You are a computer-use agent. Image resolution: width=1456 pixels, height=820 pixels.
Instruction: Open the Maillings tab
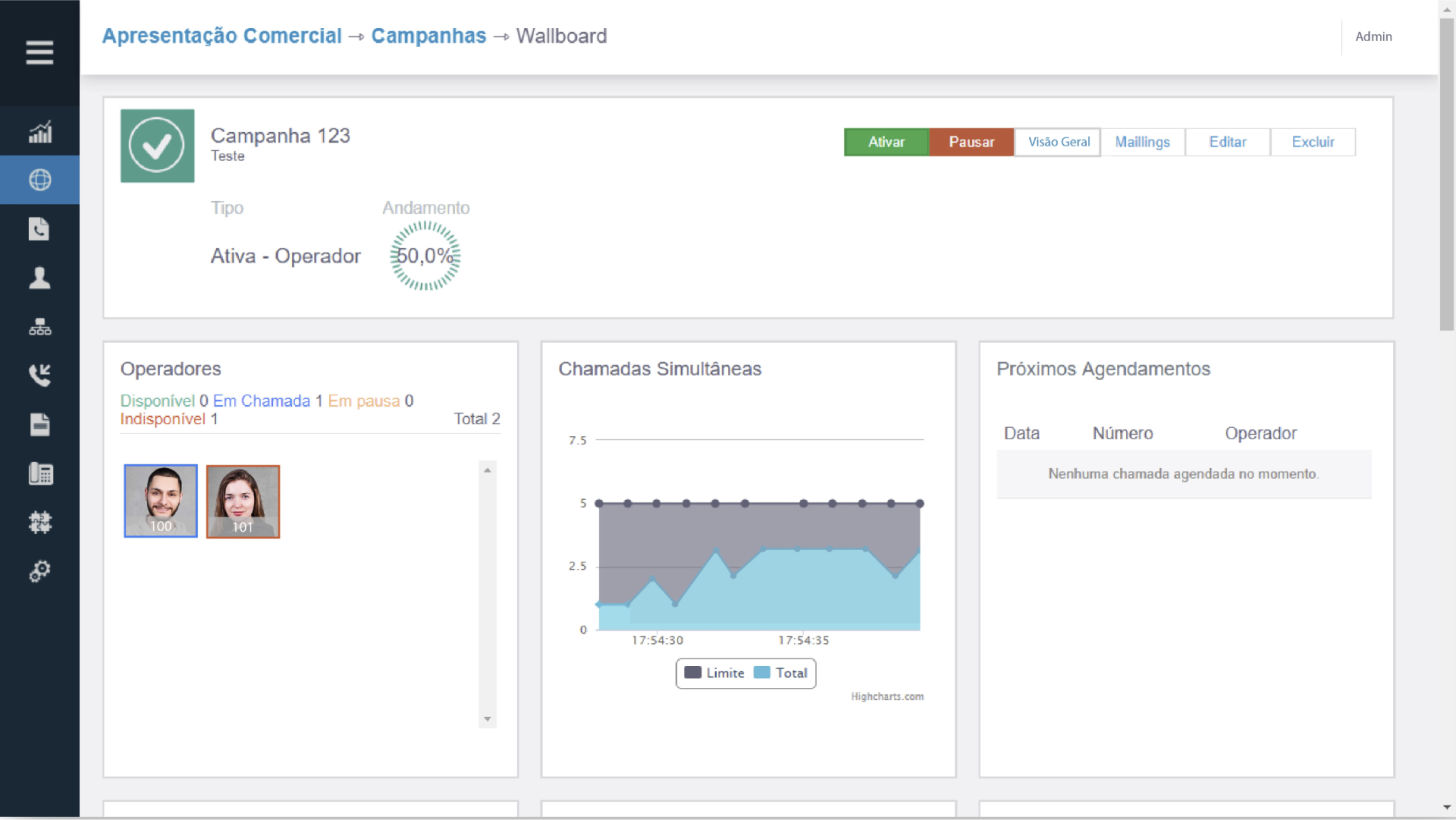tap(1142, 142)
